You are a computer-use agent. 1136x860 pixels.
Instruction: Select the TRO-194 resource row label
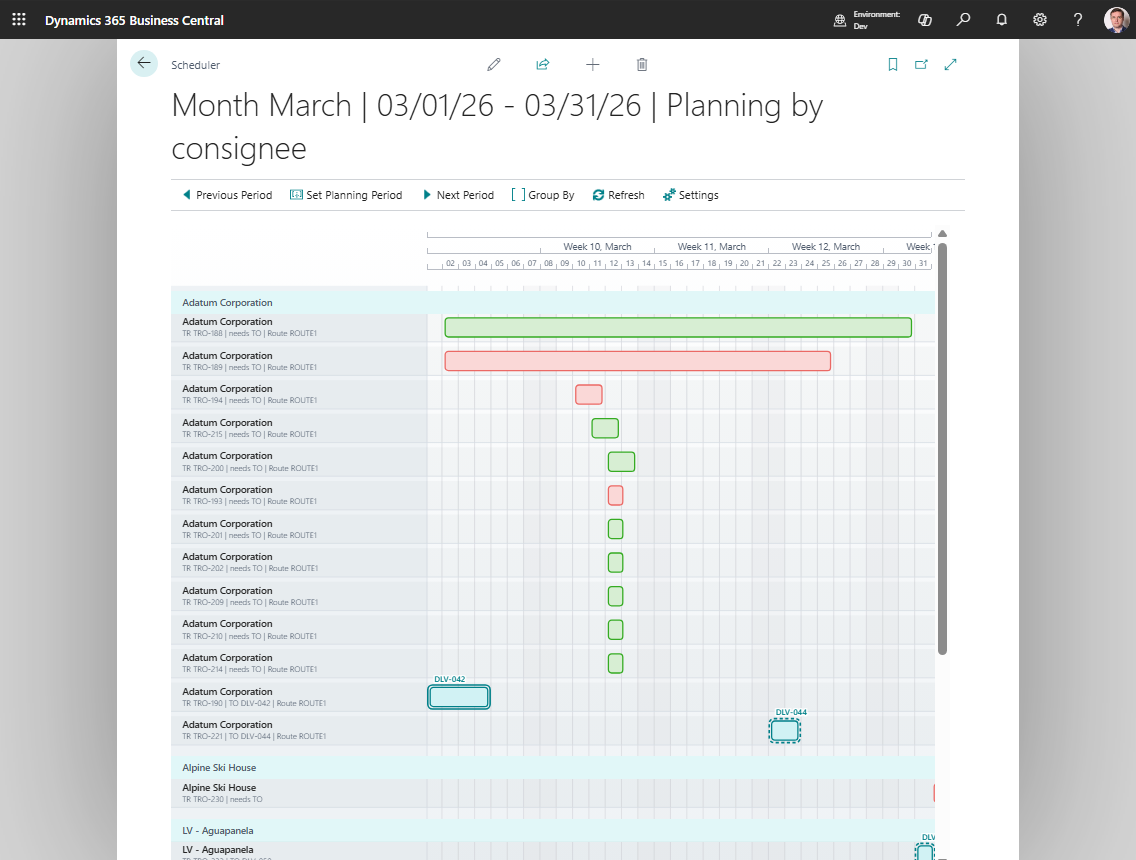(x=299, y=394)
